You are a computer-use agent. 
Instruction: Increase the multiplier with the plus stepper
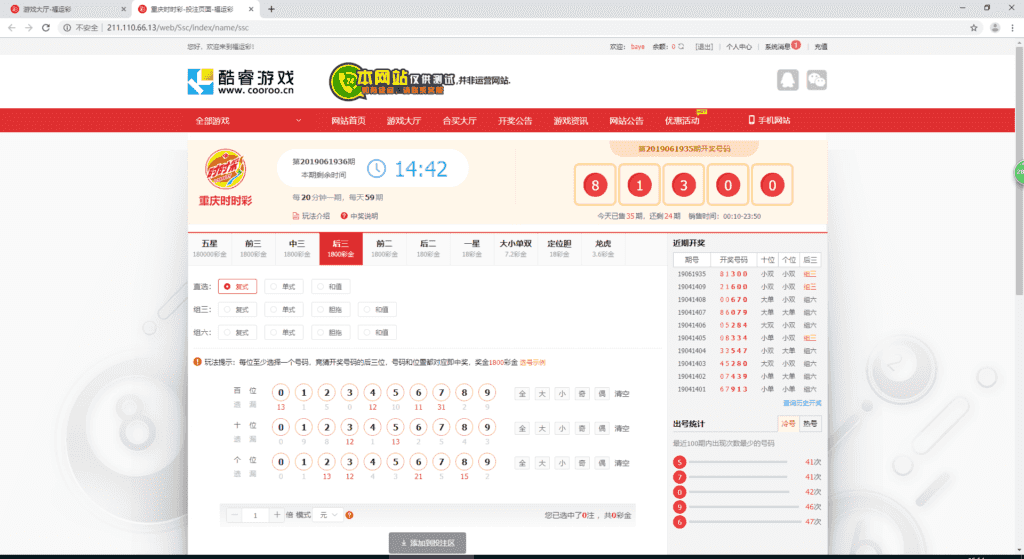coord(277,515)
